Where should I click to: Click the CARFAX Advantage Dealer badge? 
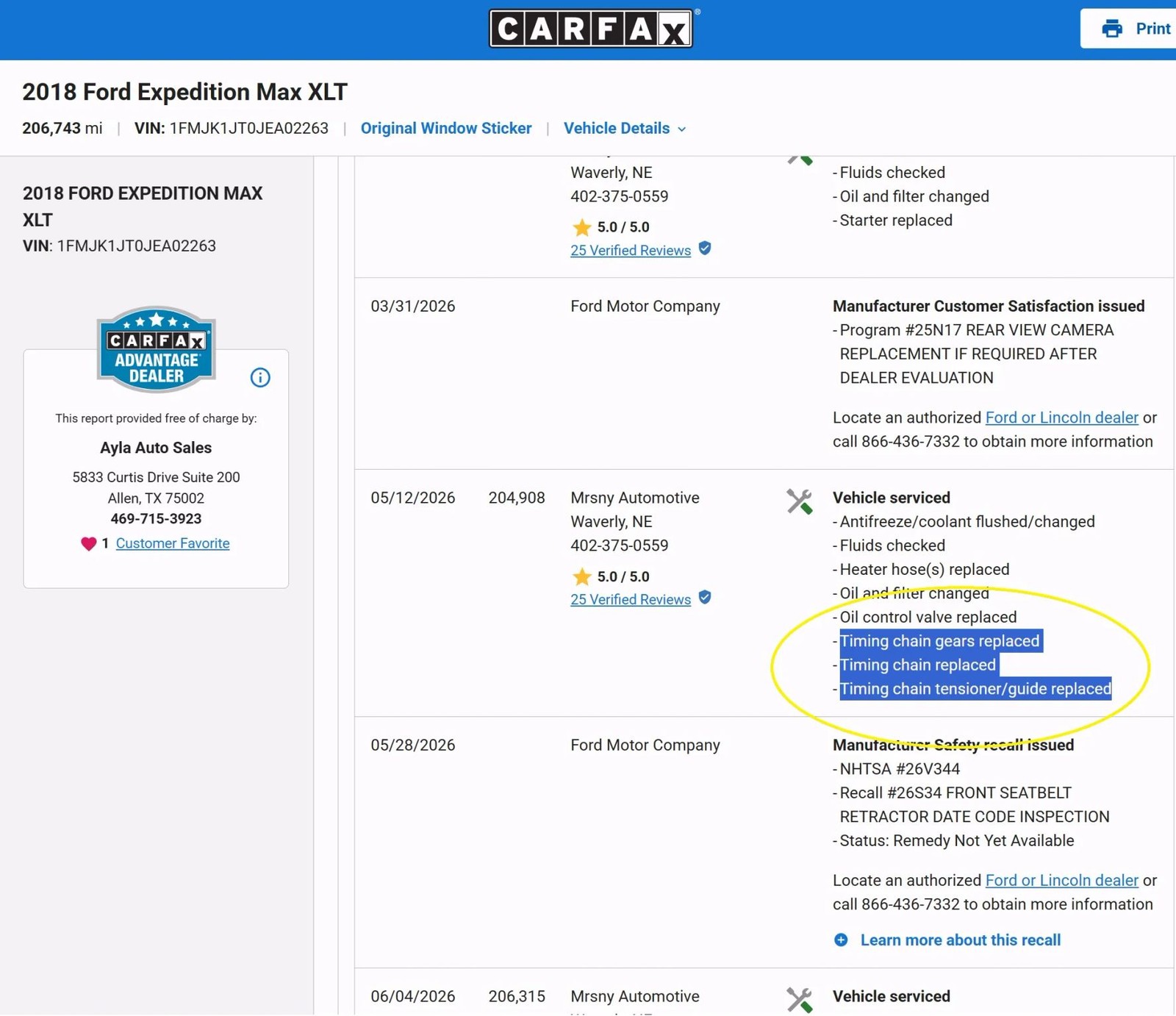[x=156, y=349]
